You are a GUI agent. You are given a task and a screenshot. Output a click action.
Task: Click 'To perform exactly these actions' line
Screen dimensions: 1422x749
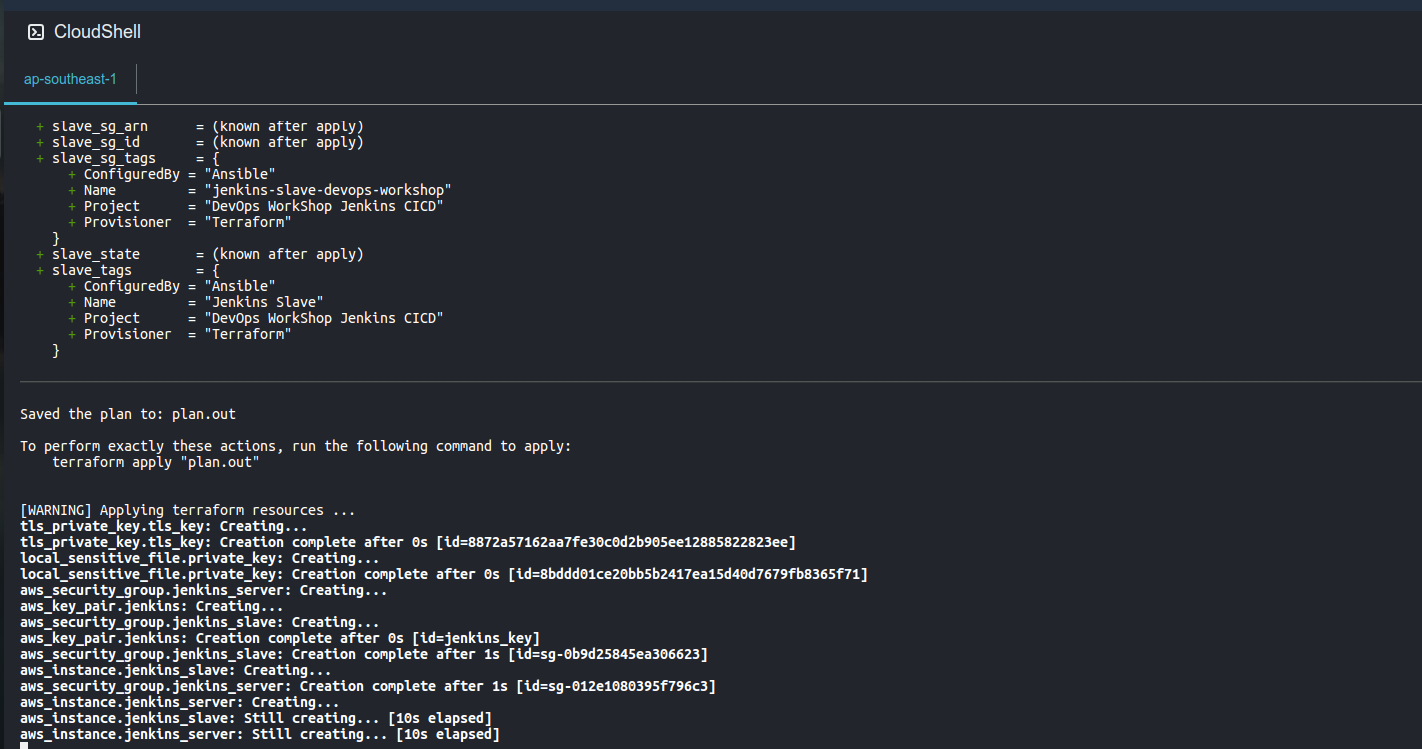point(296,446)
